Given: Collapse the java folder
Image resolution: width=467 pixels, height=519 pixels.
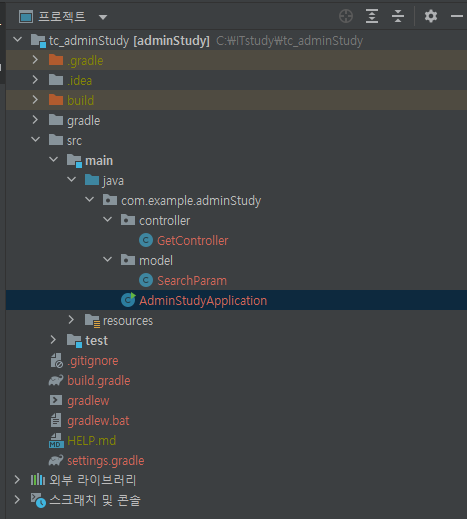Looking at the screenshot, I should [x=71, y=180].
